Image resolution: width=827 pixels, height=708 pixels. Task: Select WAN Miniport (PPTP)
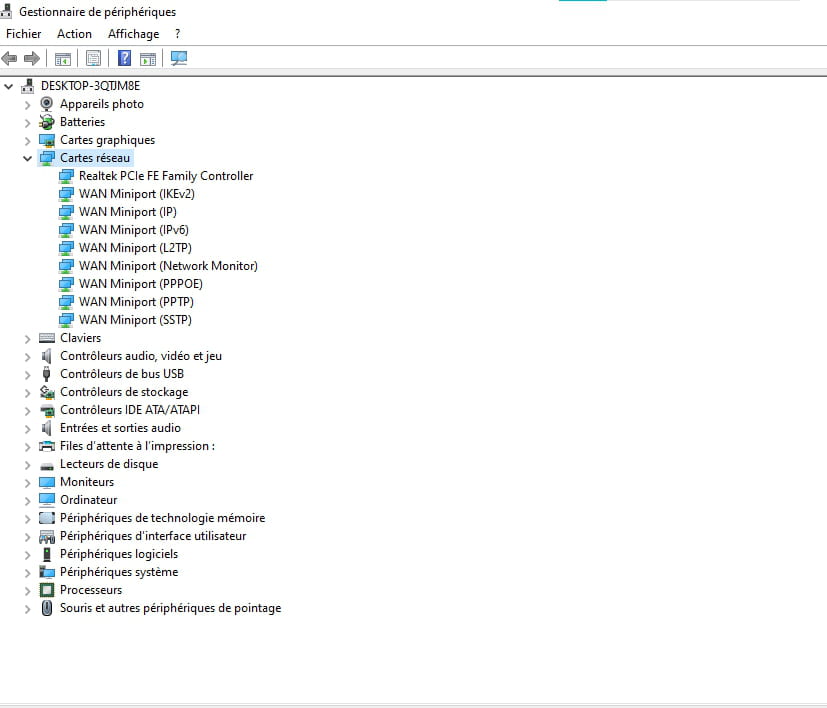(x=136, y=302)
